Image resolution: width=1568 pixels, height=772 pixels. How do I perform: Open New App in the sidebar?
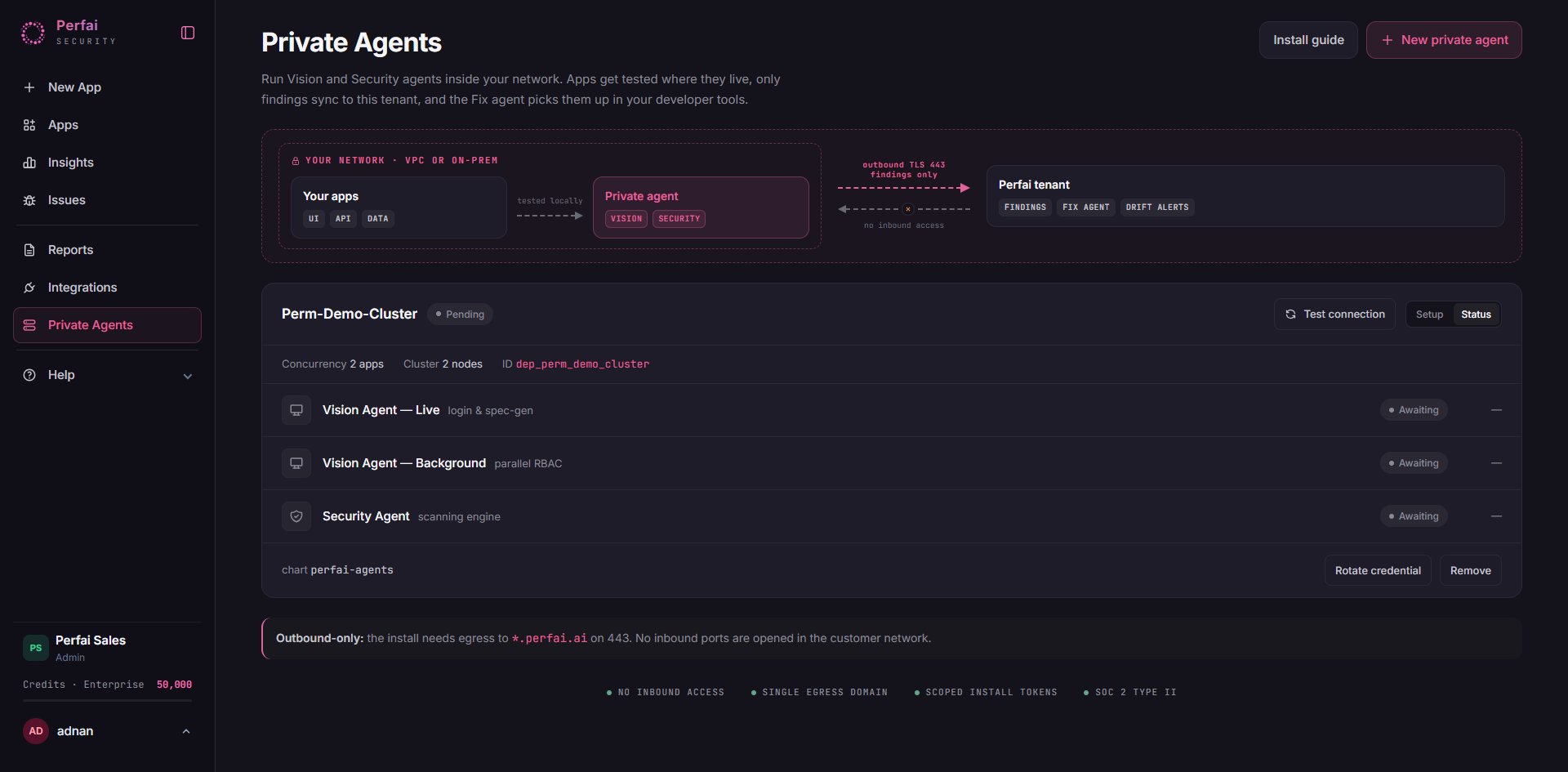click(107, 87)
